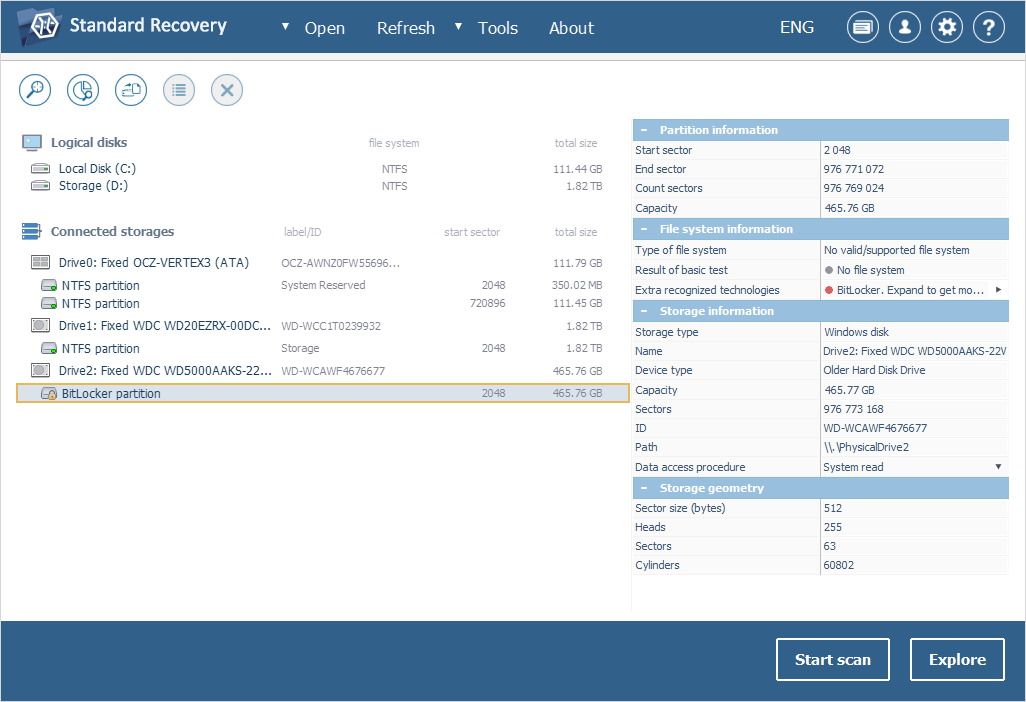Viewport: 1026px width, 702px height.
Task: Open the About menu item
Action: (571, 28)
